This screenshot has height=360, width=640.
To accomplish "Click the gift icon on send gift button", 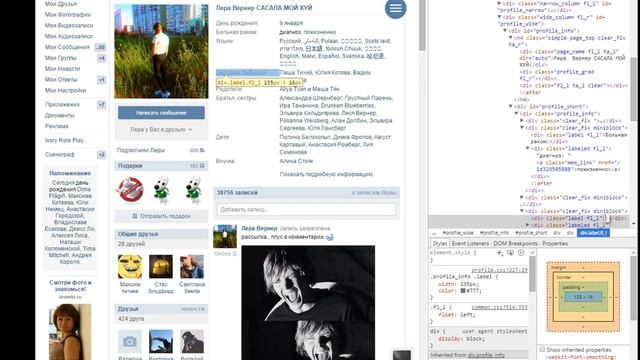I will 134,216.
